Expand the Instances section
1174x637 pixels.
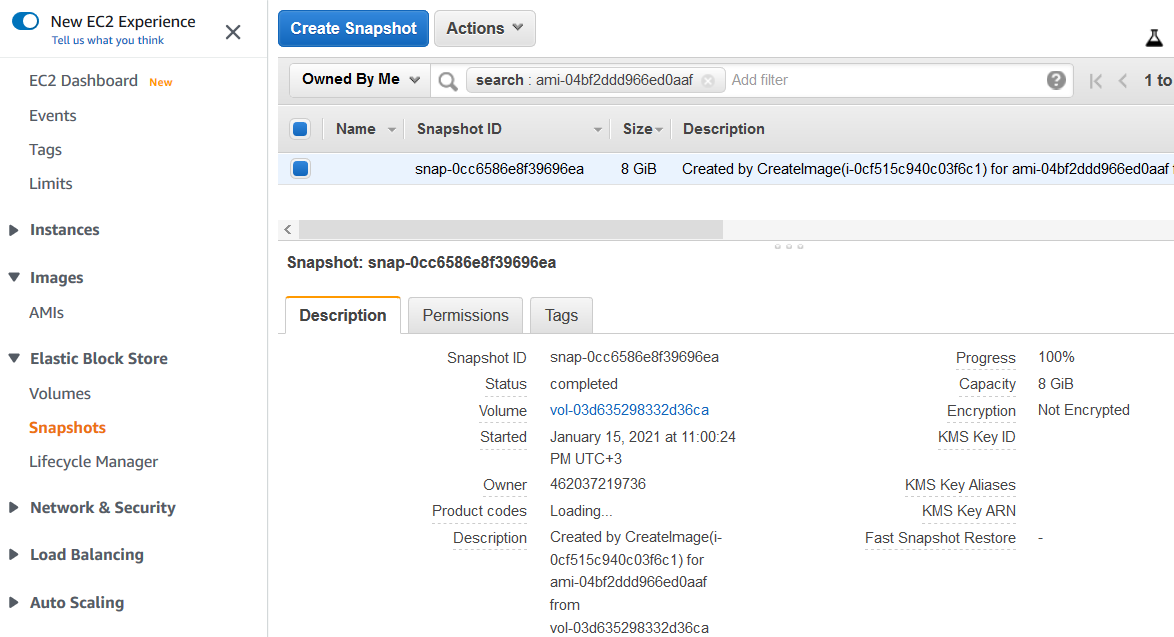point(13,231)
